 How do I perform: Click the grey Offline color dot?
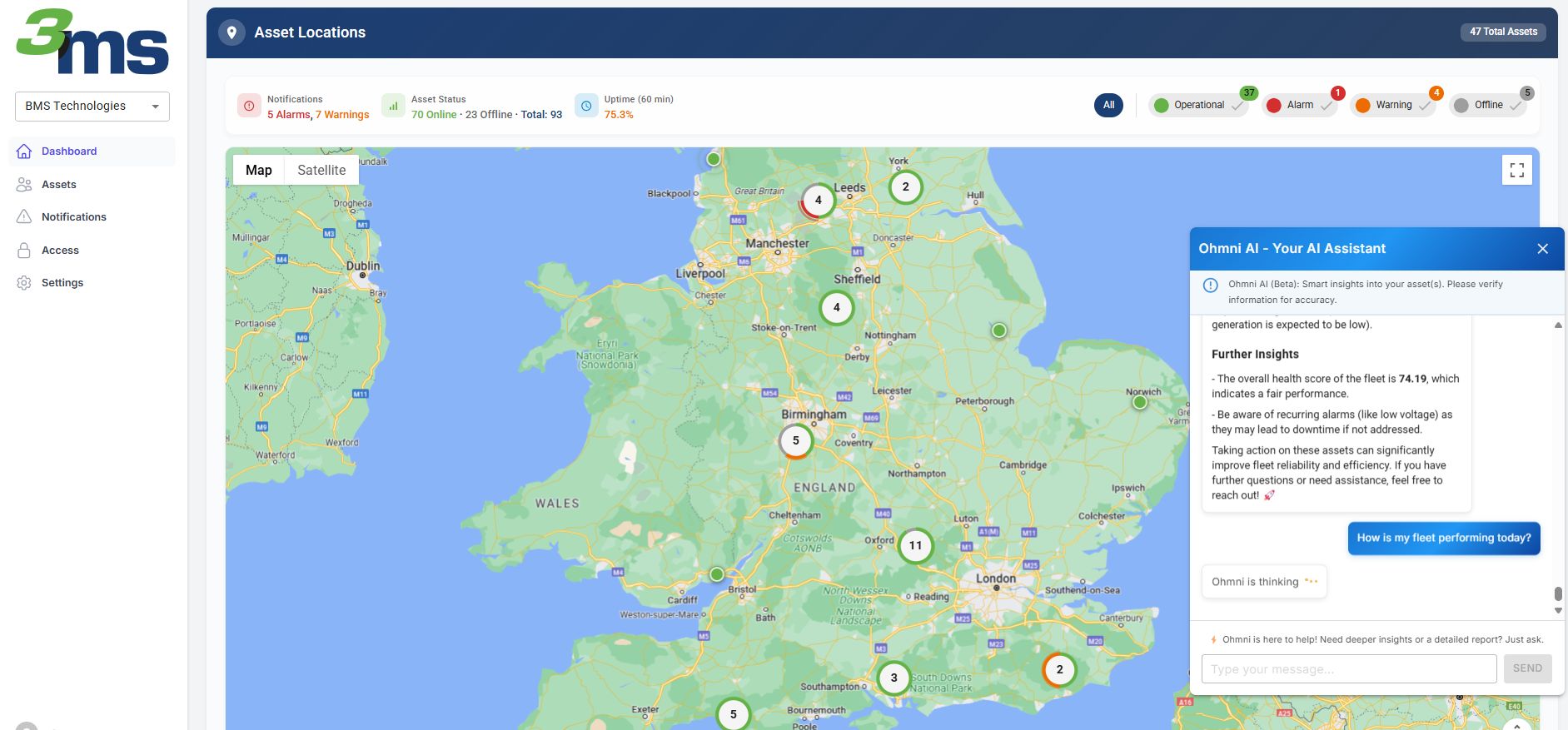tap(1461, 105)
